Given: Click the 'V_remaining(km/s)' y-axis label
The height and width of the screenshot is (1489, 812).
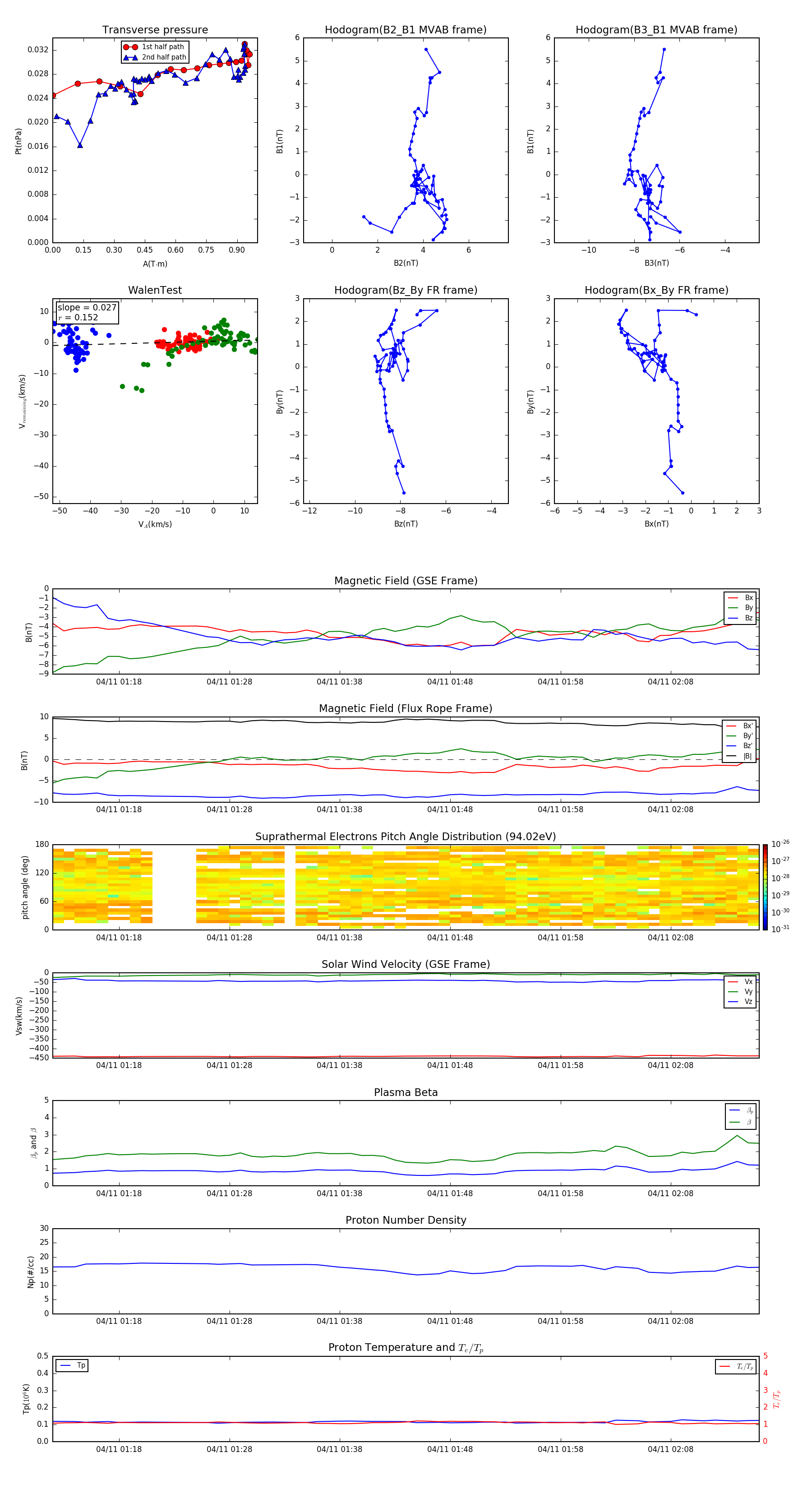Looking at the screenshot, I should [22, 401].
